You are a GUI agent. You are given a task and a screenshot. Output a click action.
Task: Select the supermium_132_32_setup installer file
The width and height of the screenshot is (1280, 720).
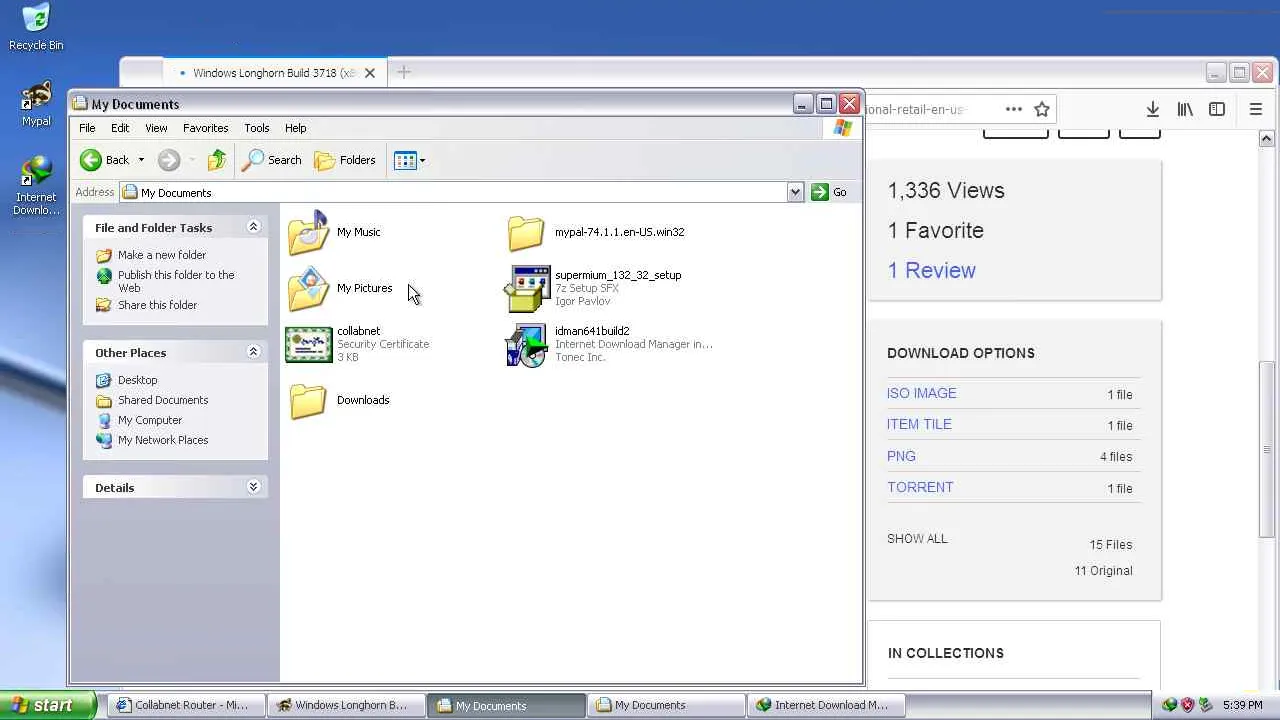pyautogui.click(x=594, y=288)
